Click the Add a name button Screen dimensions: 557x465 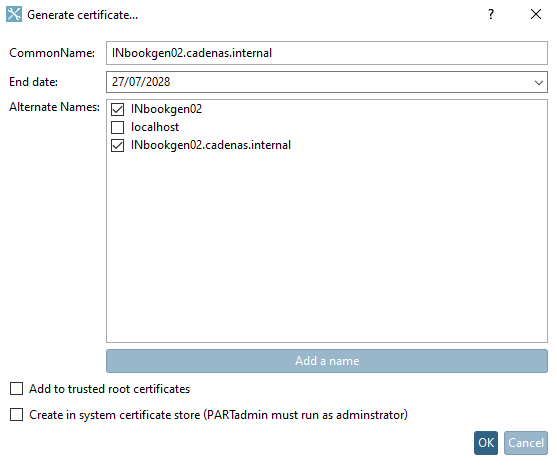coord(326,361)
